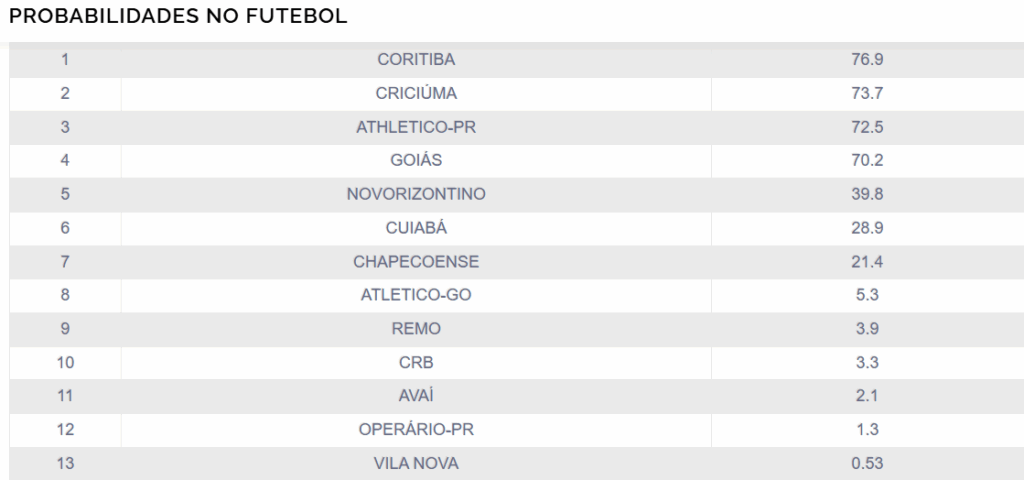Click the NOVORIZONTINO team name
Image resolution: width=1024 pixels, height=480 pixels.
416,194
